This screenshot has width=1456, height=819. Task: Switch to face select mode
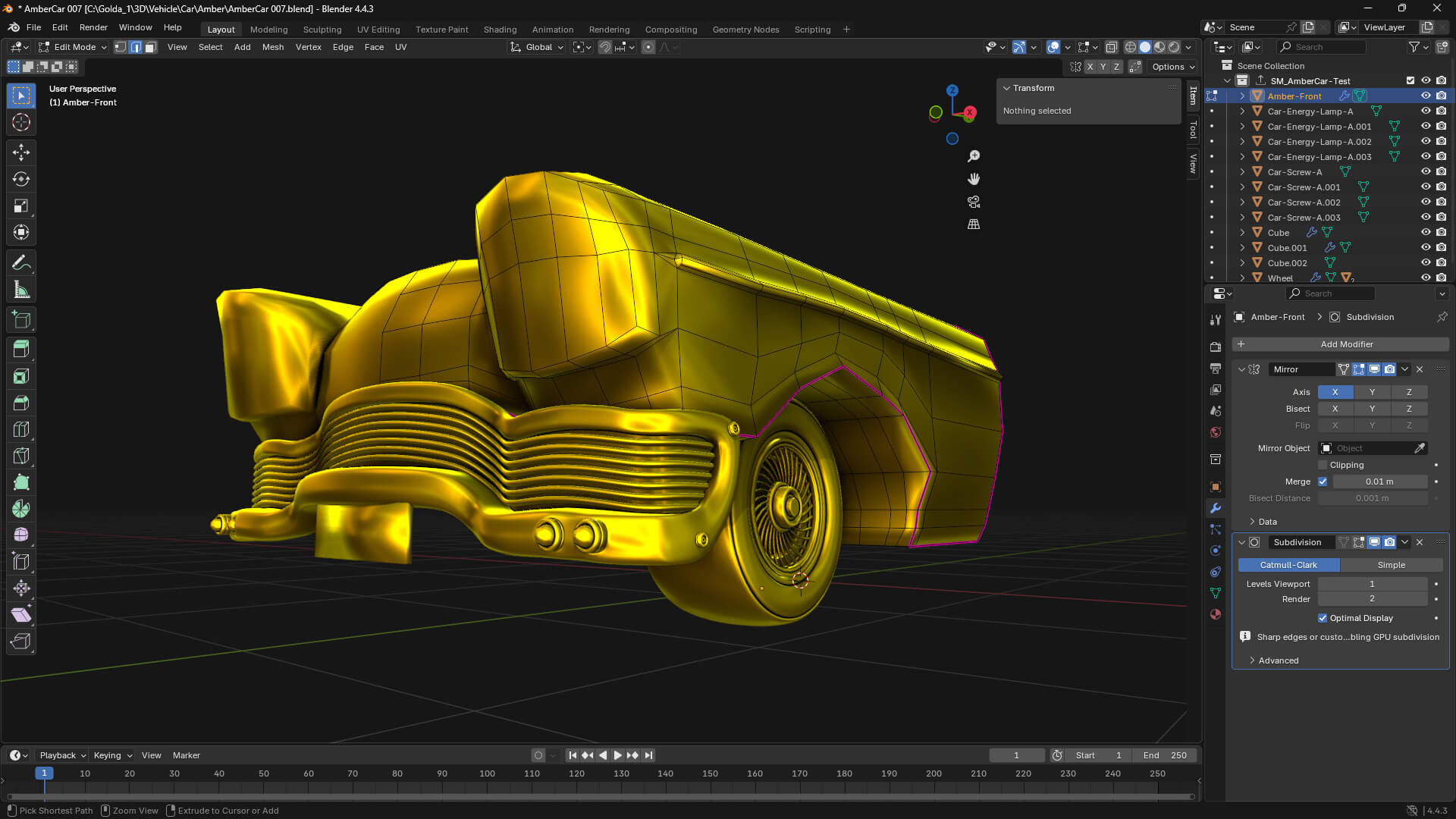[150, 47]
